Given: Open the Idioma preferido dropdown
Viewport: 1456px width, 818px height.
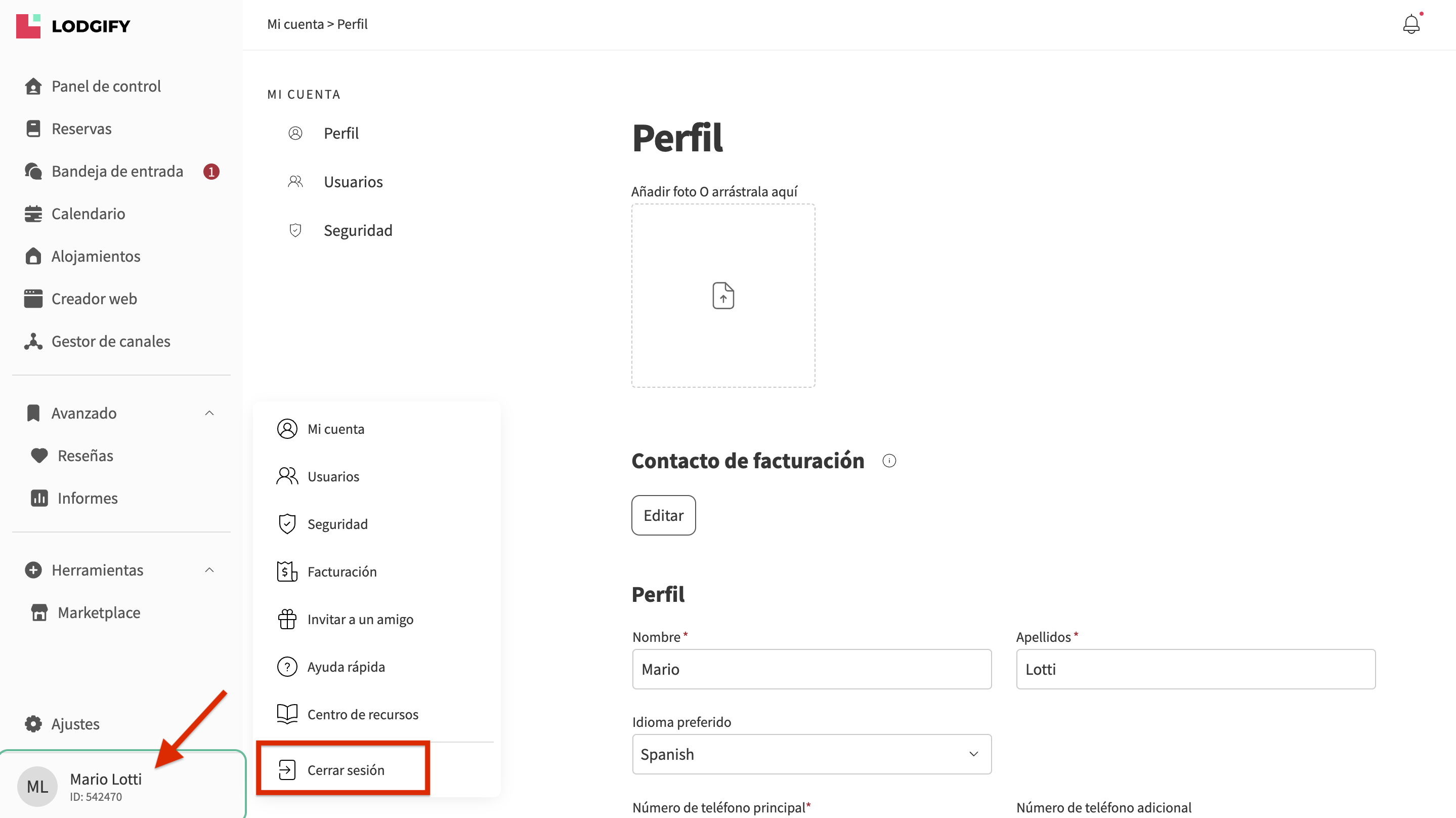Looking at the screenshot, I should [x=811, y=754].
